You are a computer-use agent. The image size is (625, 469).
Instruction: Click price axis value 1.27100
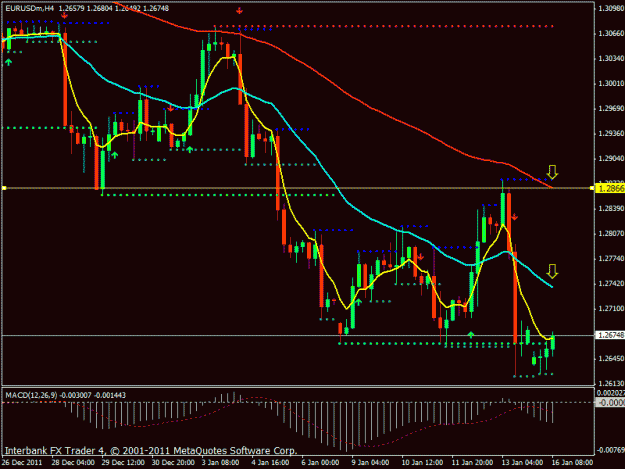pos(611,309)
